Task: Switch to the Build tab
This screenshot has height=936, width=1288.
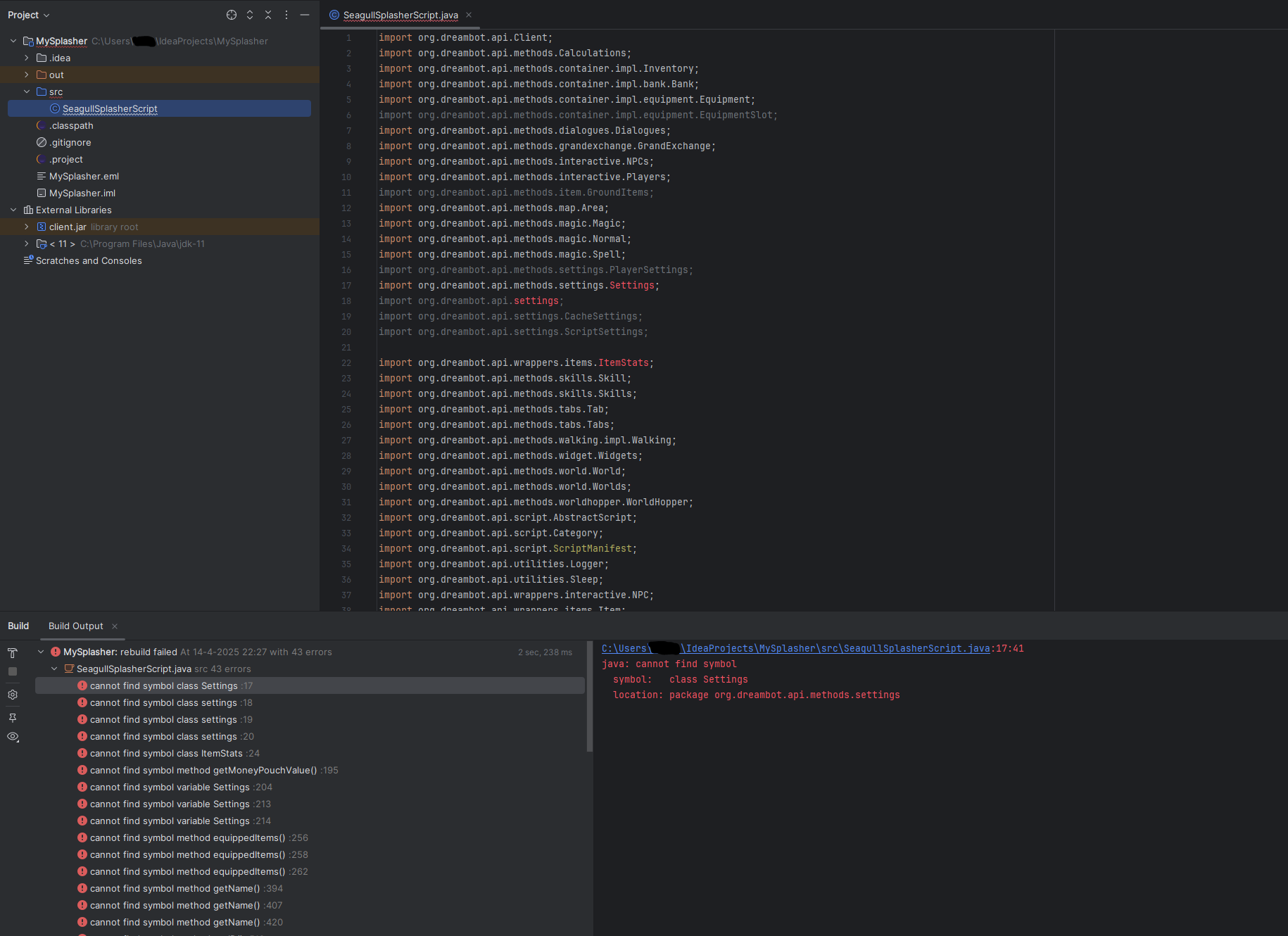Action: tap(18, 626)
